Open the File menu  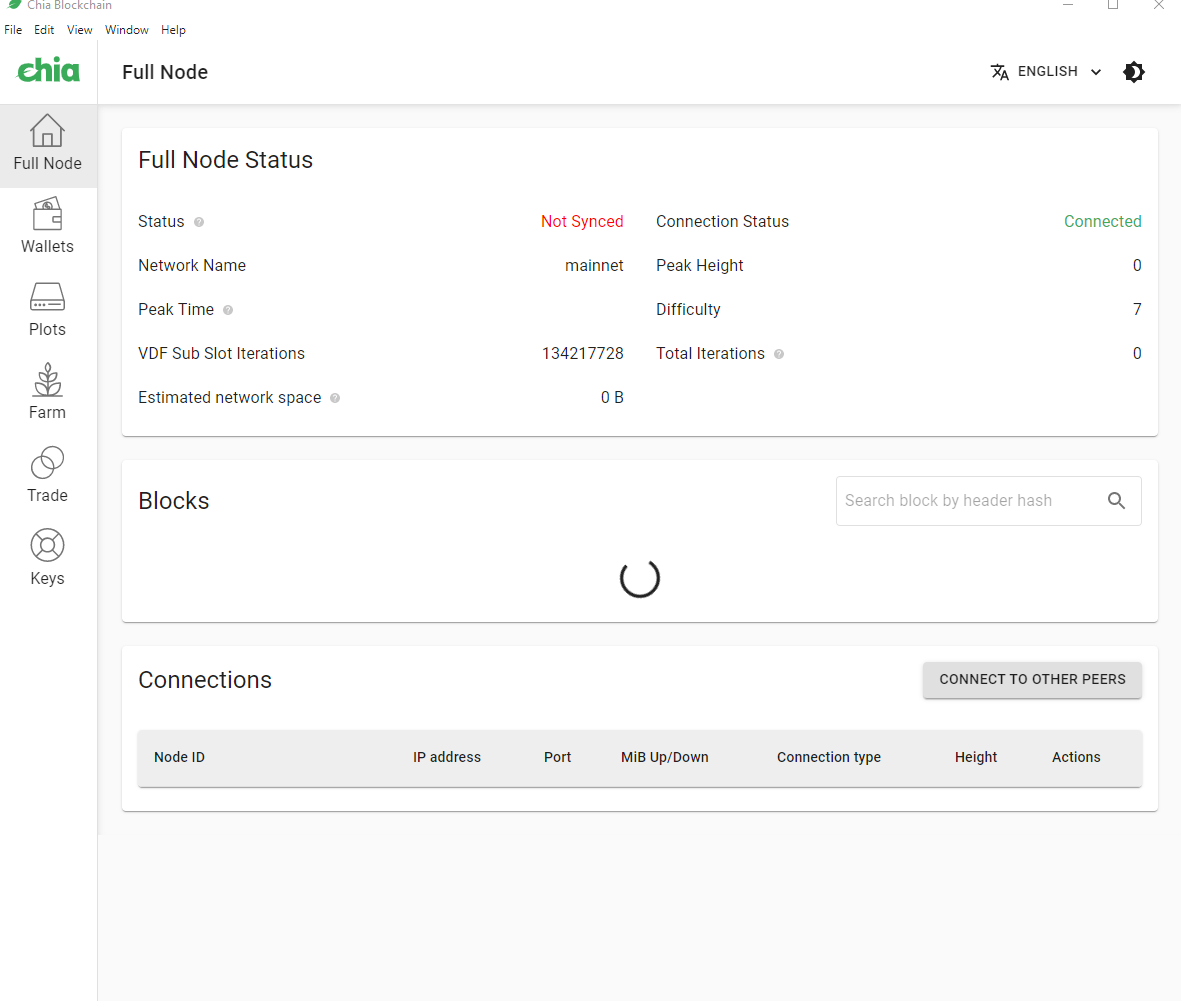click(x=13, y=30)
